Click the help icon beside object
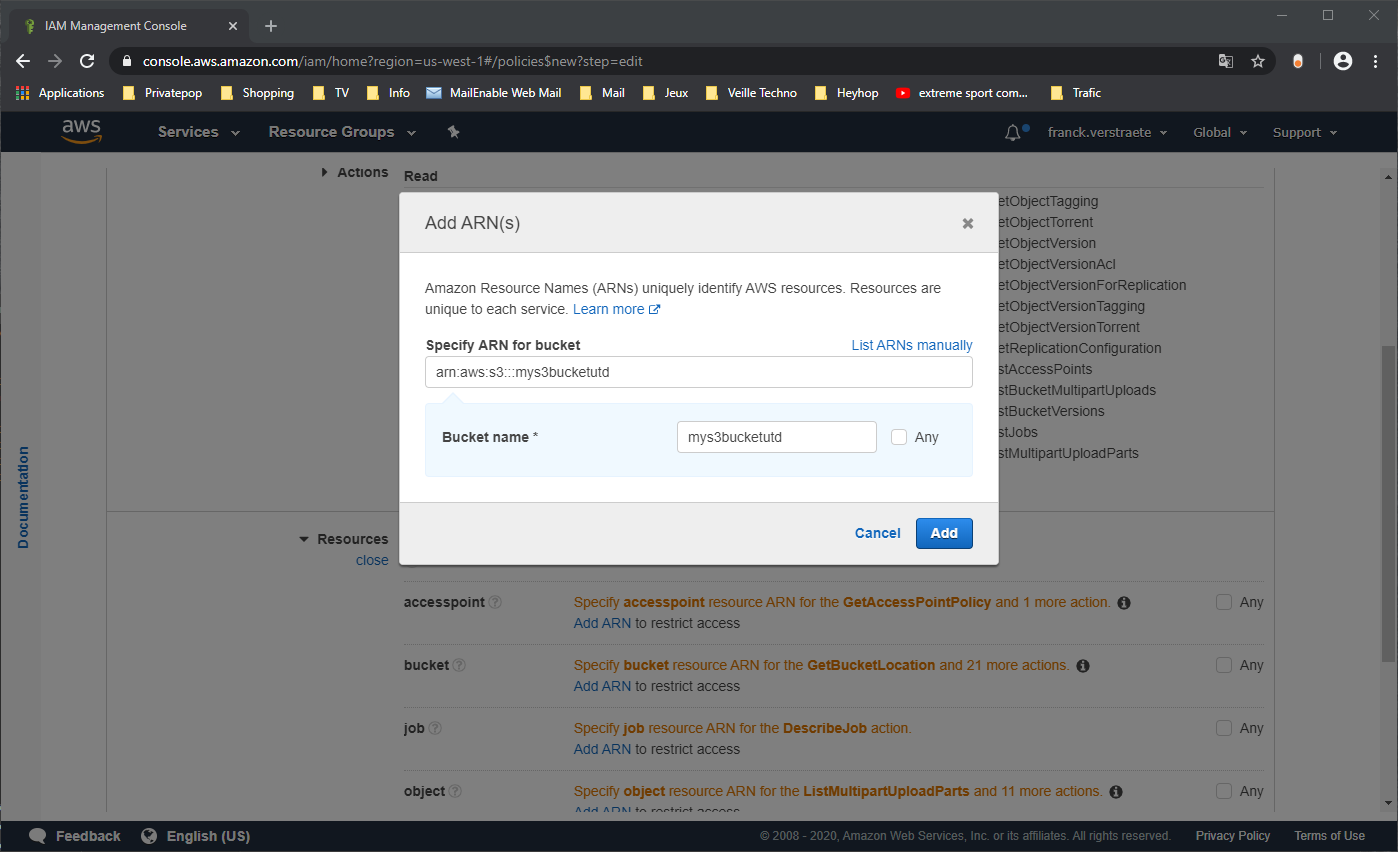This screenshot has width=1398, height=852. point(456,791)
